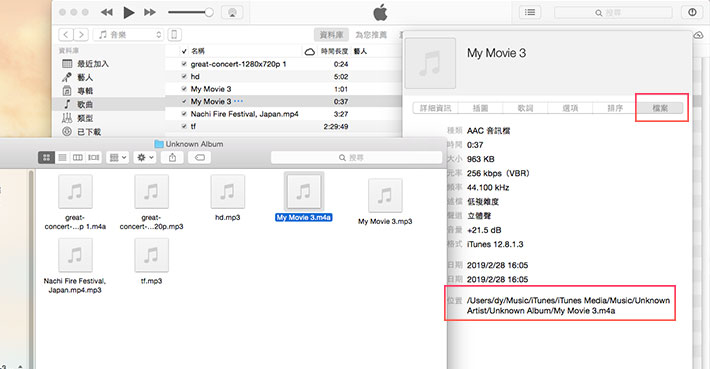Select the tf.mp3 file icon

[x=151, y=255]
